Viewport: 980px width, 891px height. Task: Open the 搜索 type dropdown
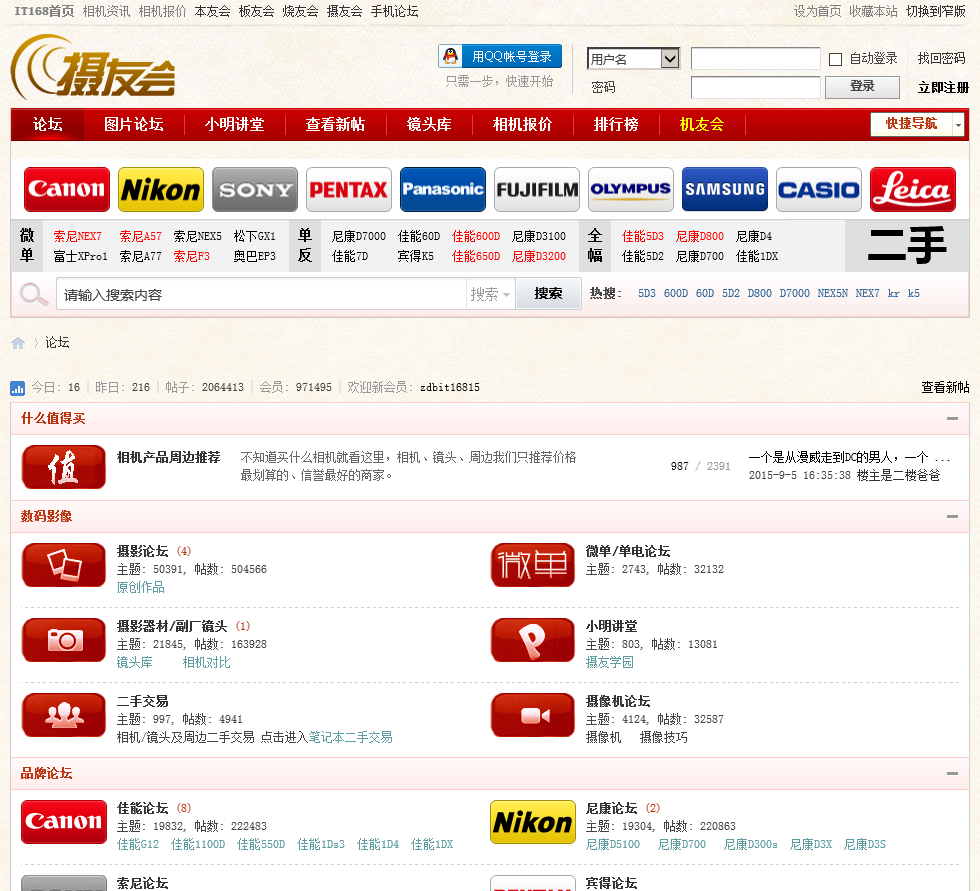[490, 294]
